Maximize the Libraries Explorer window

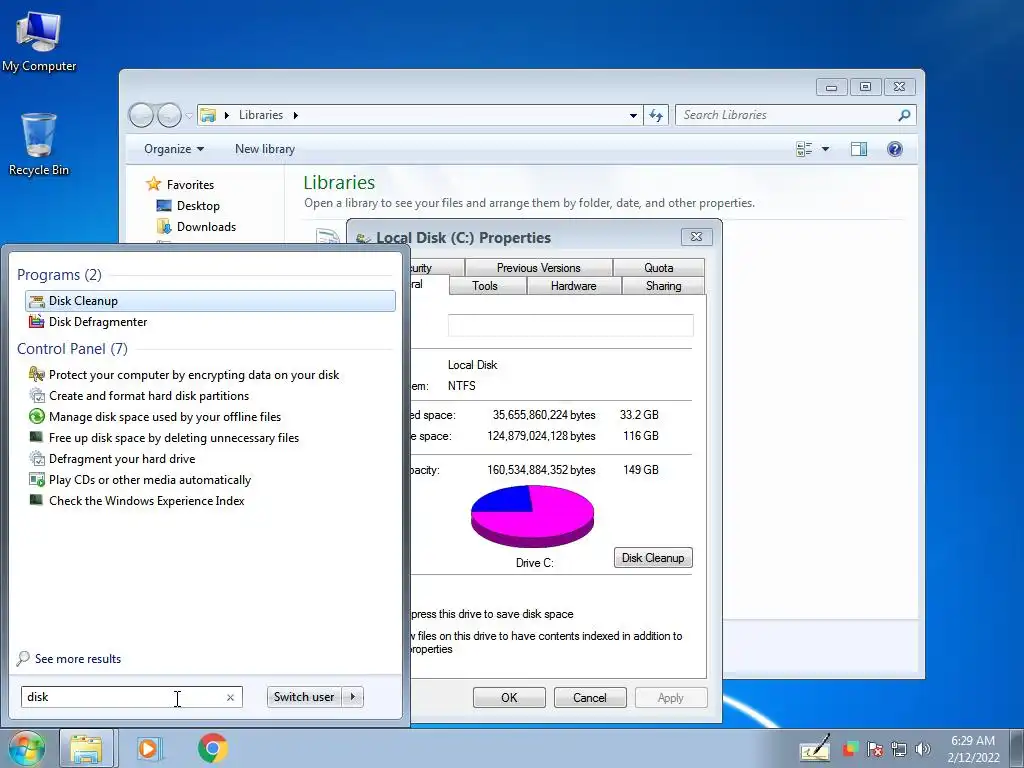(x=865, y=86)
